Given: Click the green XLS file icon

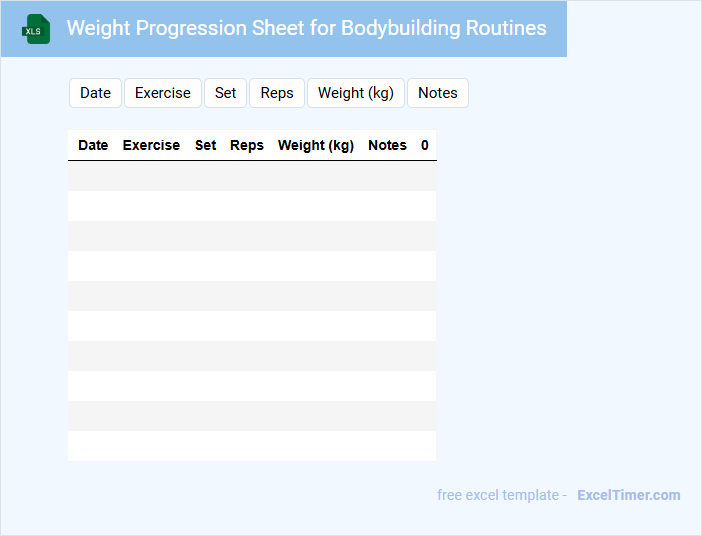Looking at the screenshot, I should 37,29.
